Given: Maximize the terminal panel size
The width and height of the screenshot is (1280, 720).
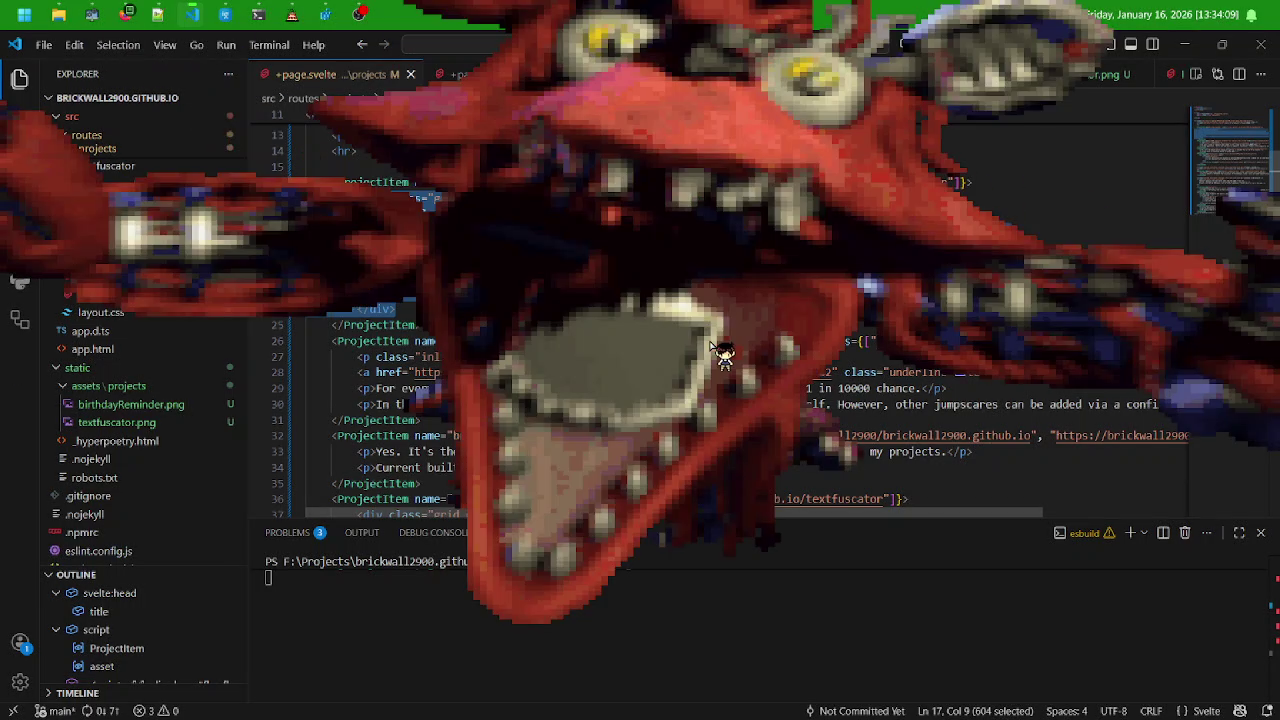Looking at the screenshot, I should 1239,533.
